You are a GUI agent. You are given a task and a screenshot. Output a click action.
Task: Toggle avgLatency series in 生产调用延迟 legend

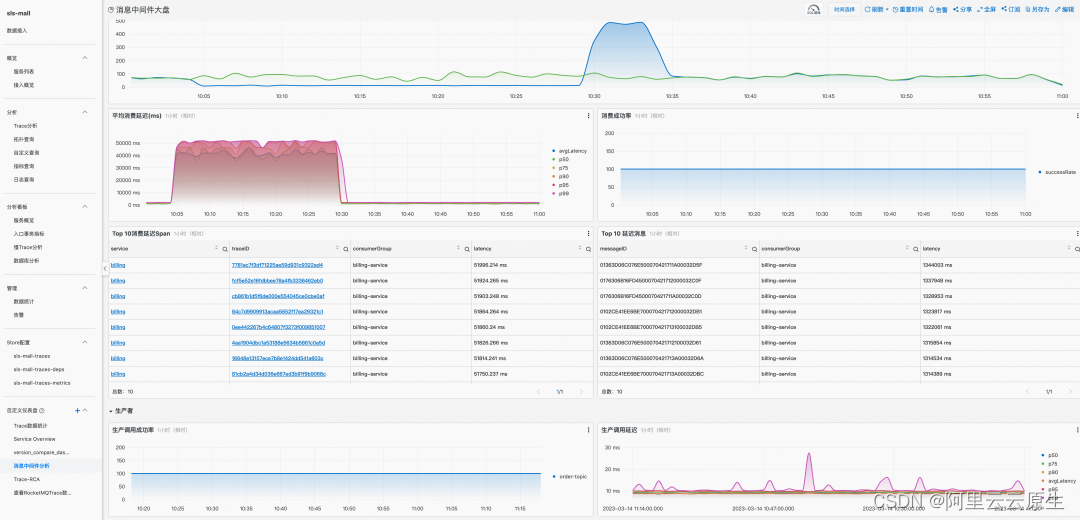pyautogui.click(x=1059, y=481)
